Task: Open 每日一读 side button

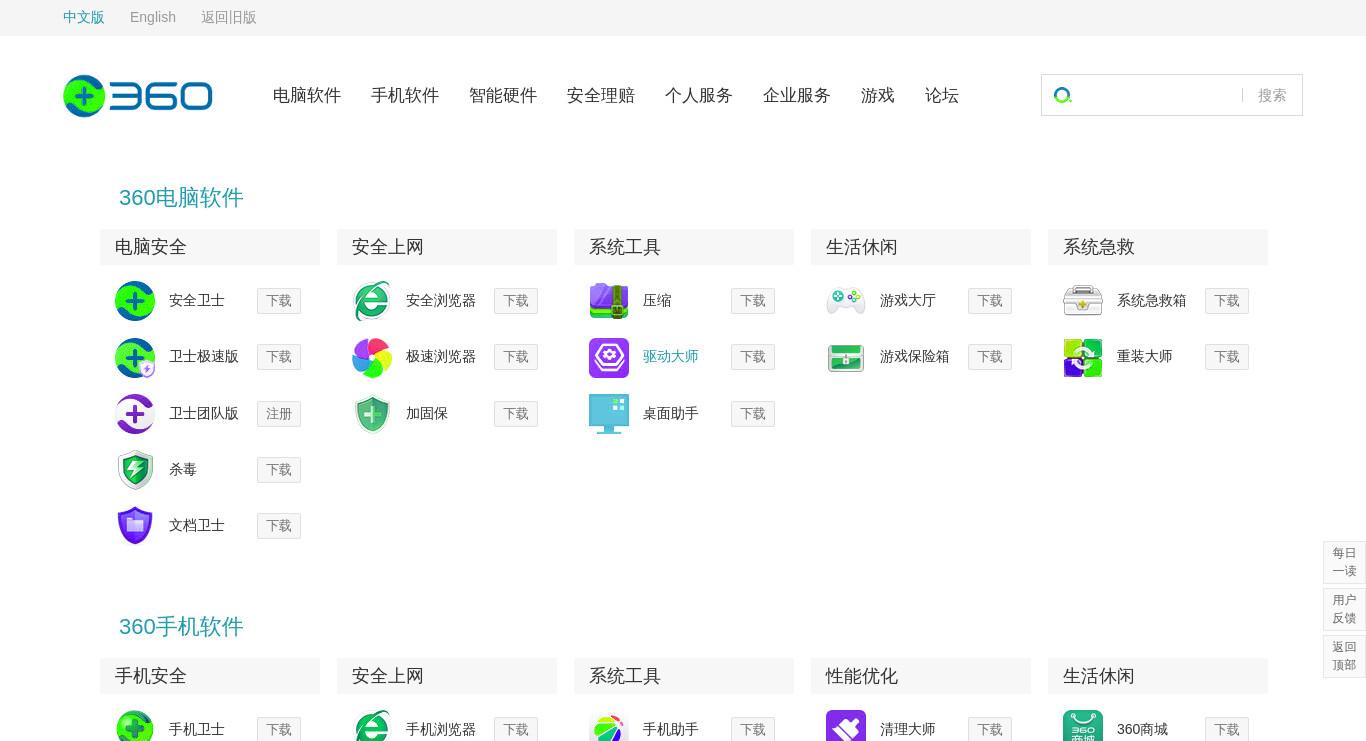Action: click(1344, 562)
